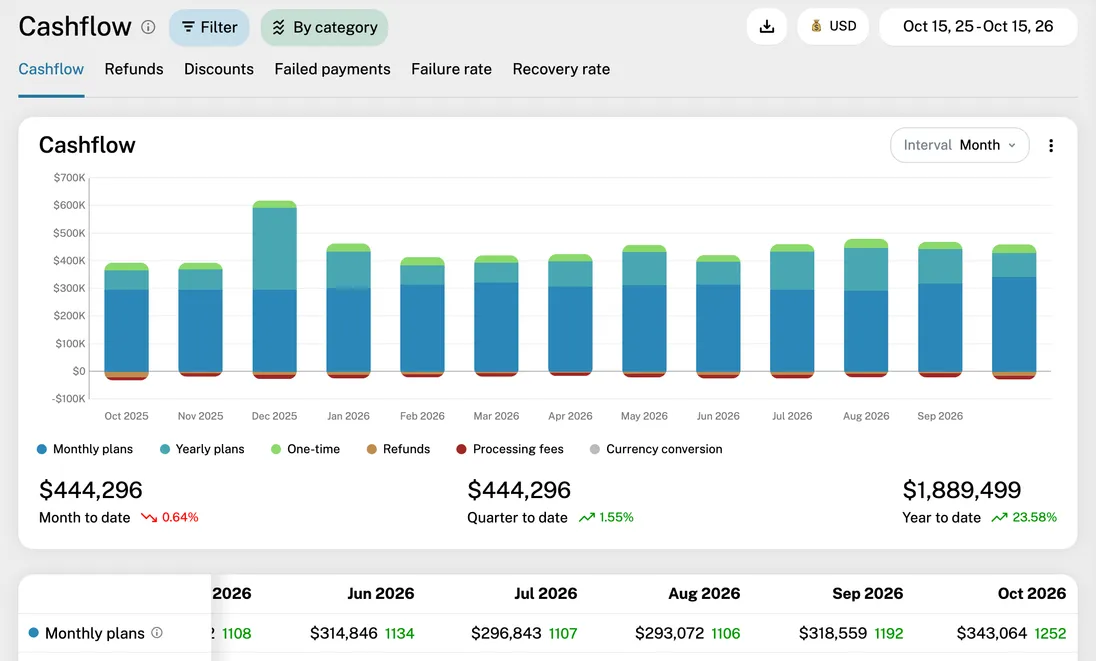Screen dimensions: 1096x661
Task: Click the Year to date 23.58% change
Action: point(1024,517)
